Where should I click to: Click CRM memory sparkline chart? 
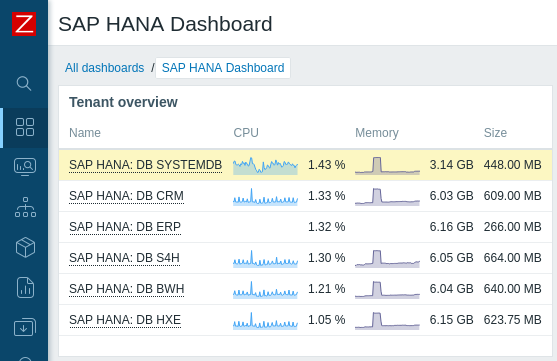click(387, 196)
